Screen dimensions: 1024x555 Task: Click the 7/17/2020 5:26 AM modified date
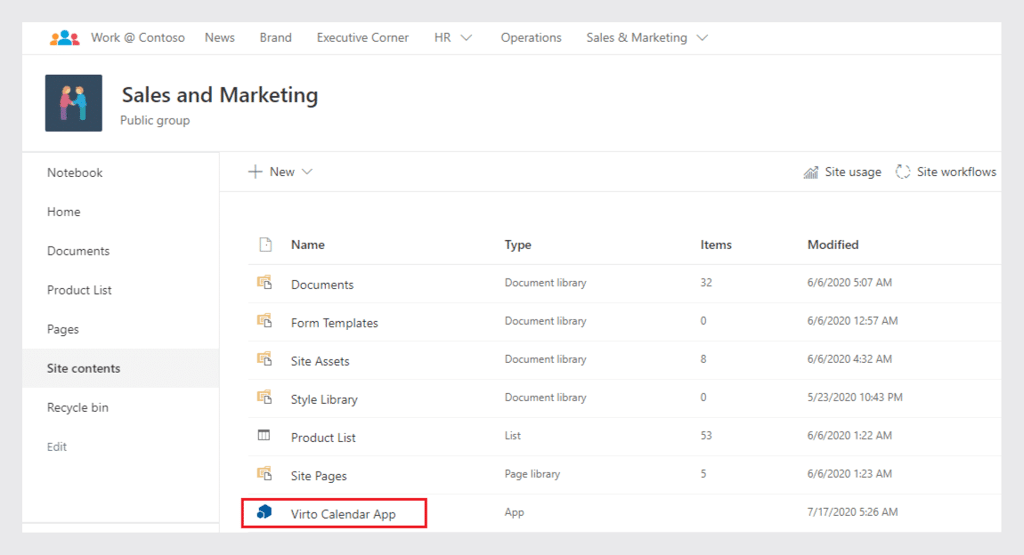852,512
